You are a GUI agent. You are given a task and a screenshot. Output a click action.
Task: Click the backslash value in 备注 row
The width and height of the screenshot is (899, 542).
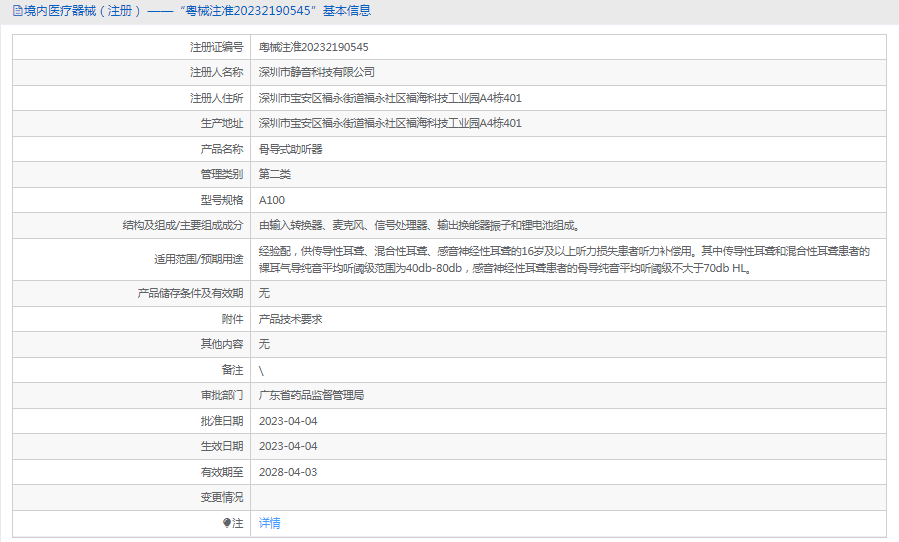pos(261,371)
